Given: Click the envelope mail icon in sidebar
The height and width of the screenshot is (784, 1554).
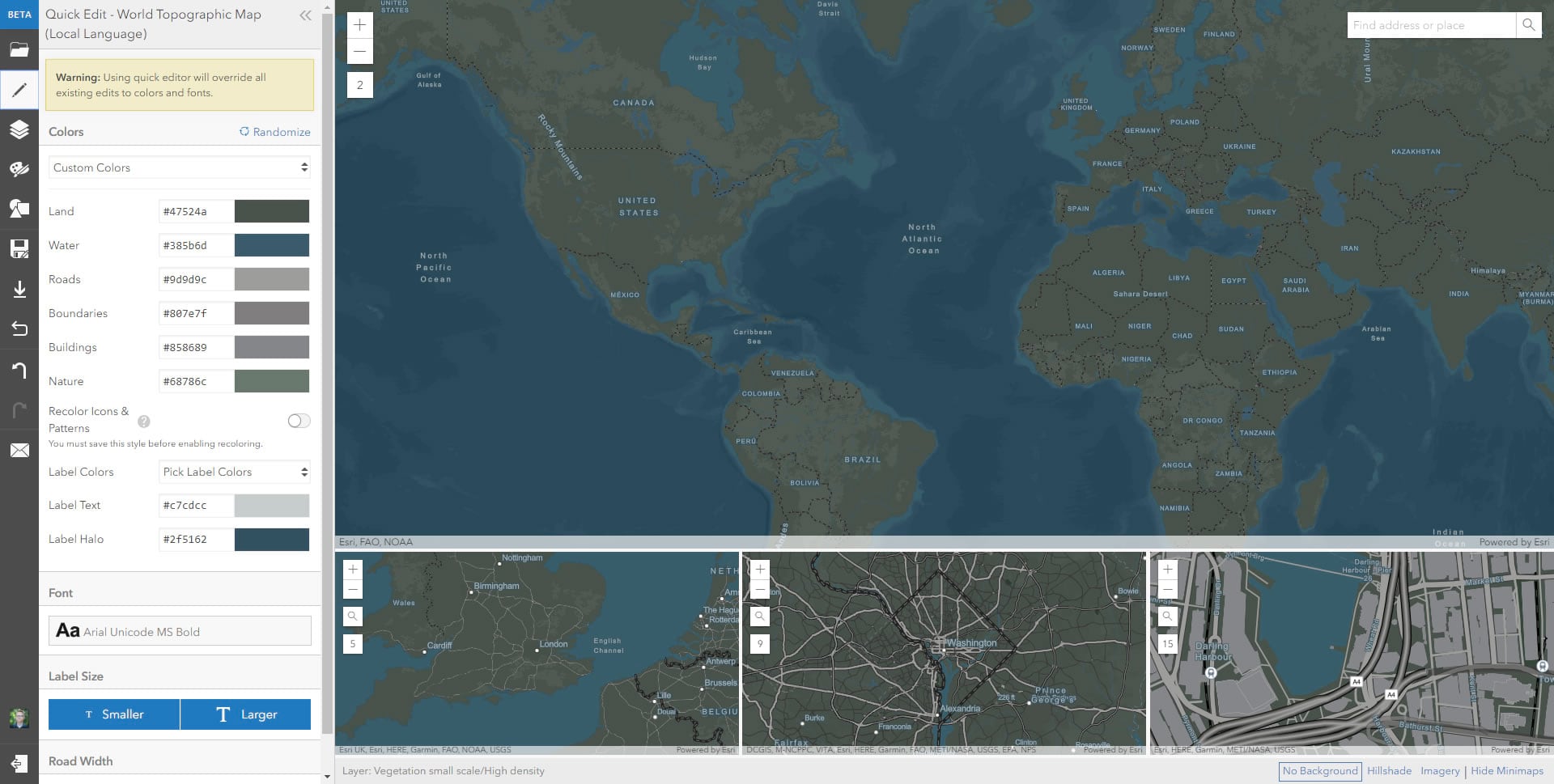Looking at the screenshot, I should tap(19, 451).
